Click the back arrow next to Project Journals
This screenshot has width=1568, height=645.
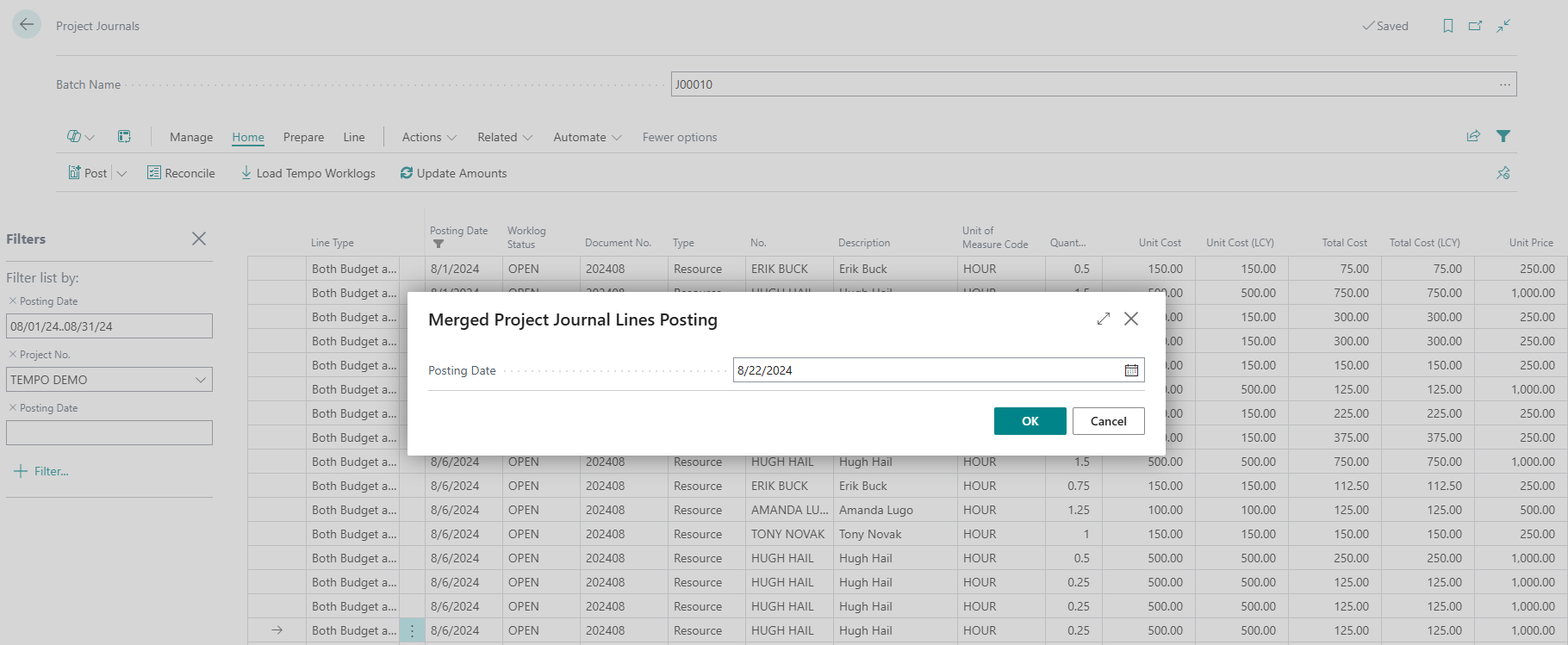(x=27, y=25)
